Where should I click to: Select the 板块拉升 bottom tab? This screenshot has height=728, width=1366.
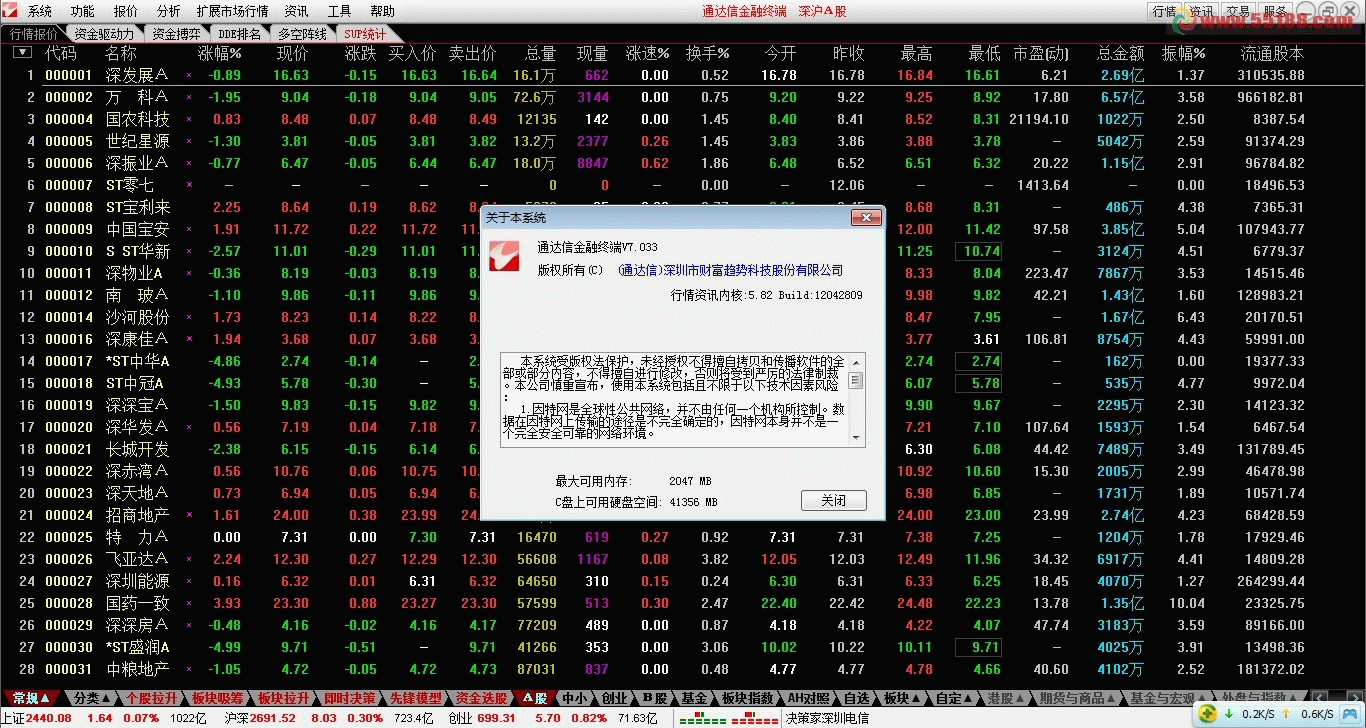click(283, 698)
